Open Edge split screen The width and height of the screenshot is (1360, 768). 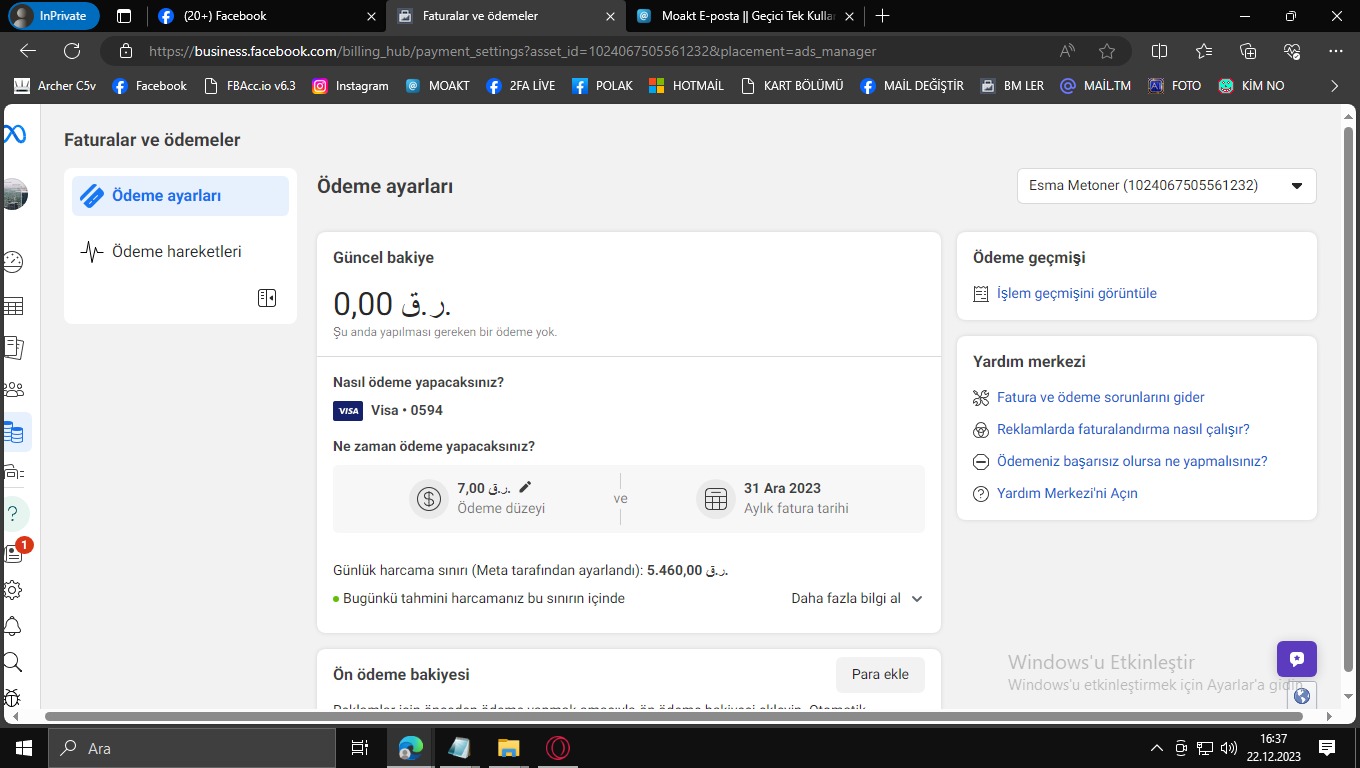[x=1160, y=51]
